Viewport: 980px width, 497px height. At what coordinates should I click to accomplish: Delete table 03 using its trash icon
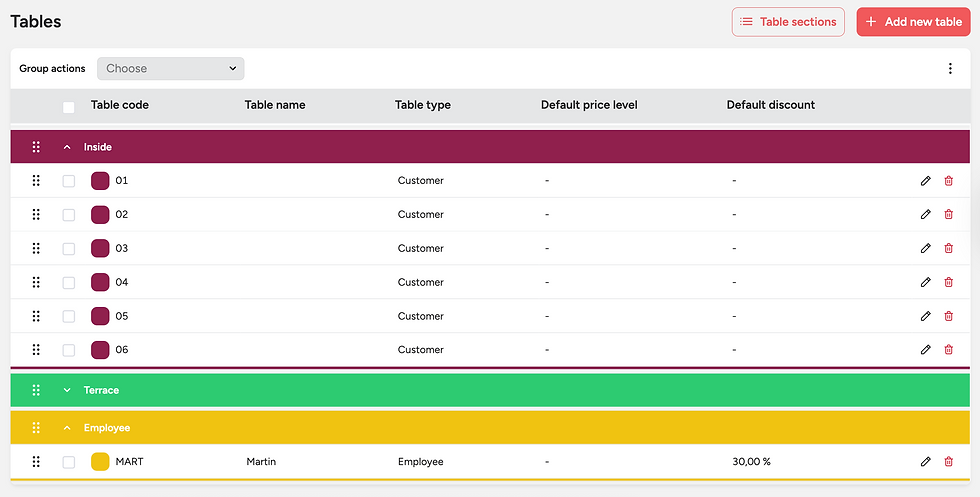948,249
